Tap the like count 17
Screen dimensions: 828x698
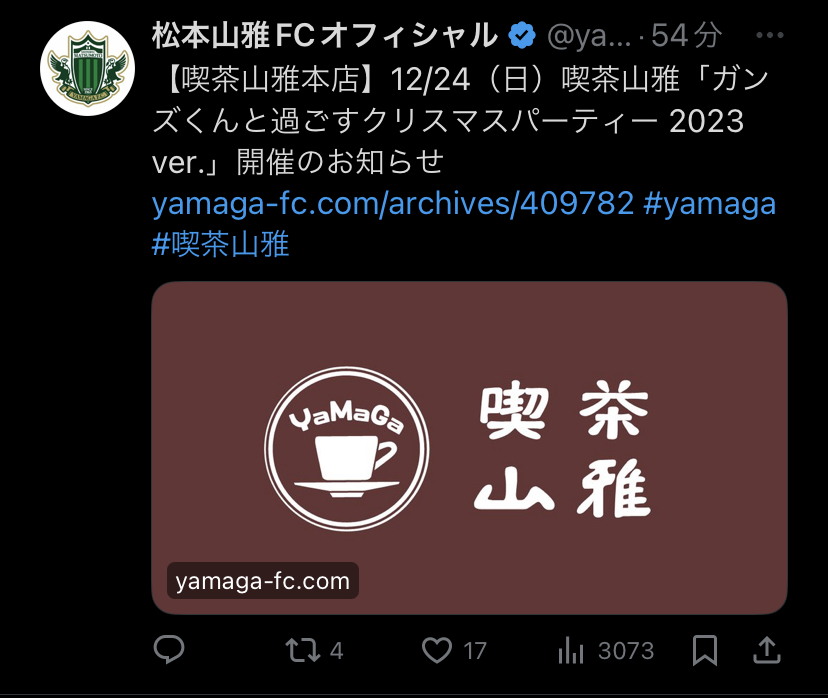point(475,650)
